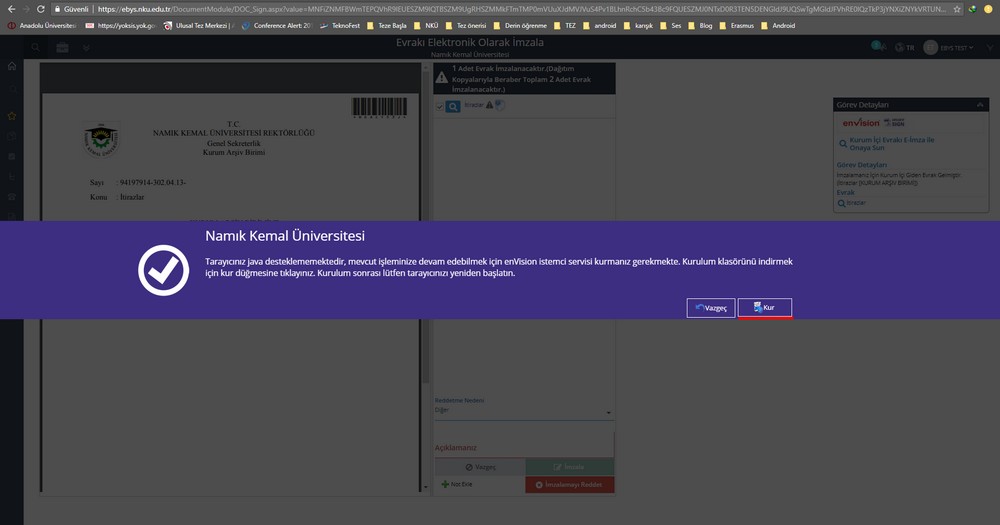The height and width of the screenshot is (525, 1000).
Task: Open Tez önerisi bookmark folder
Action: coord(466,26)
